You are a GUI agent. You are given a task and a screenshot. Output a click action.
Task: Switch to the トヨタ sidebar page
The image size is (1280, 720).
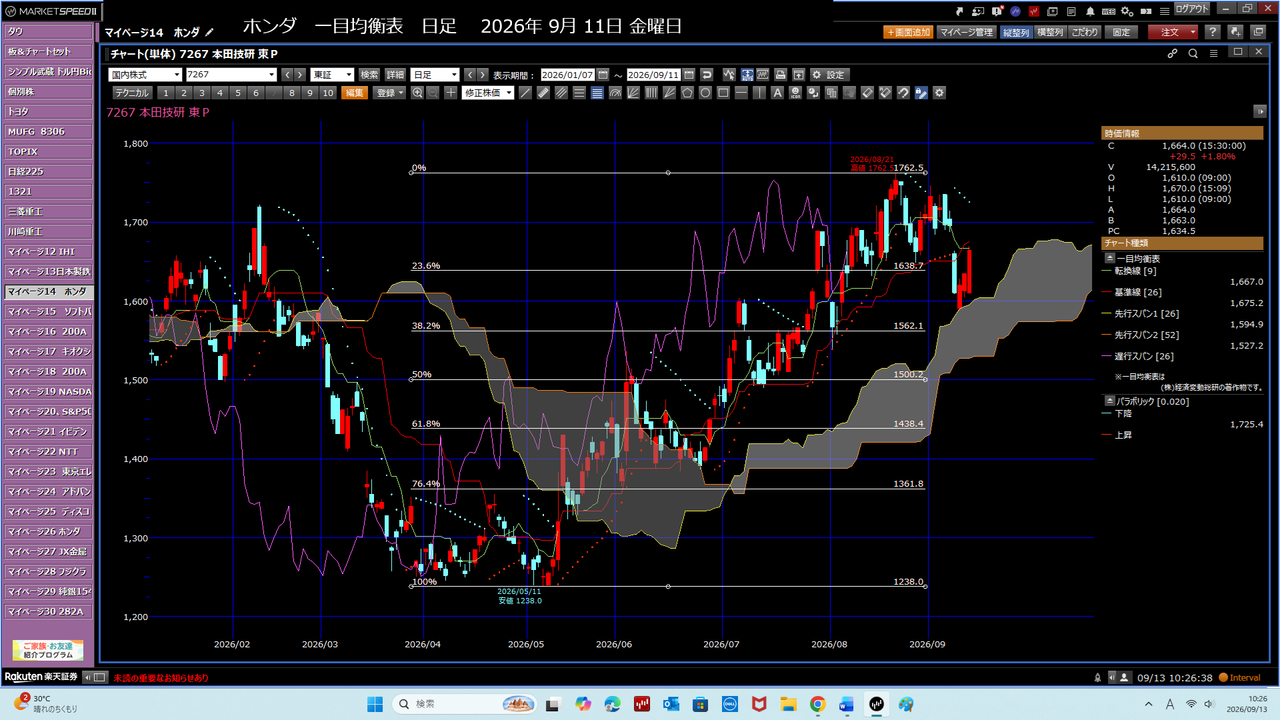pyautogui.click(x=48, y=112)
